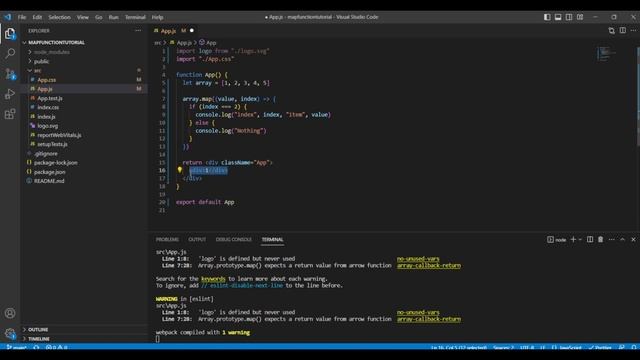The width and height of the screenshot is (640, 360).
Task: Open package.json in the explorer
Action: point(49,172)
